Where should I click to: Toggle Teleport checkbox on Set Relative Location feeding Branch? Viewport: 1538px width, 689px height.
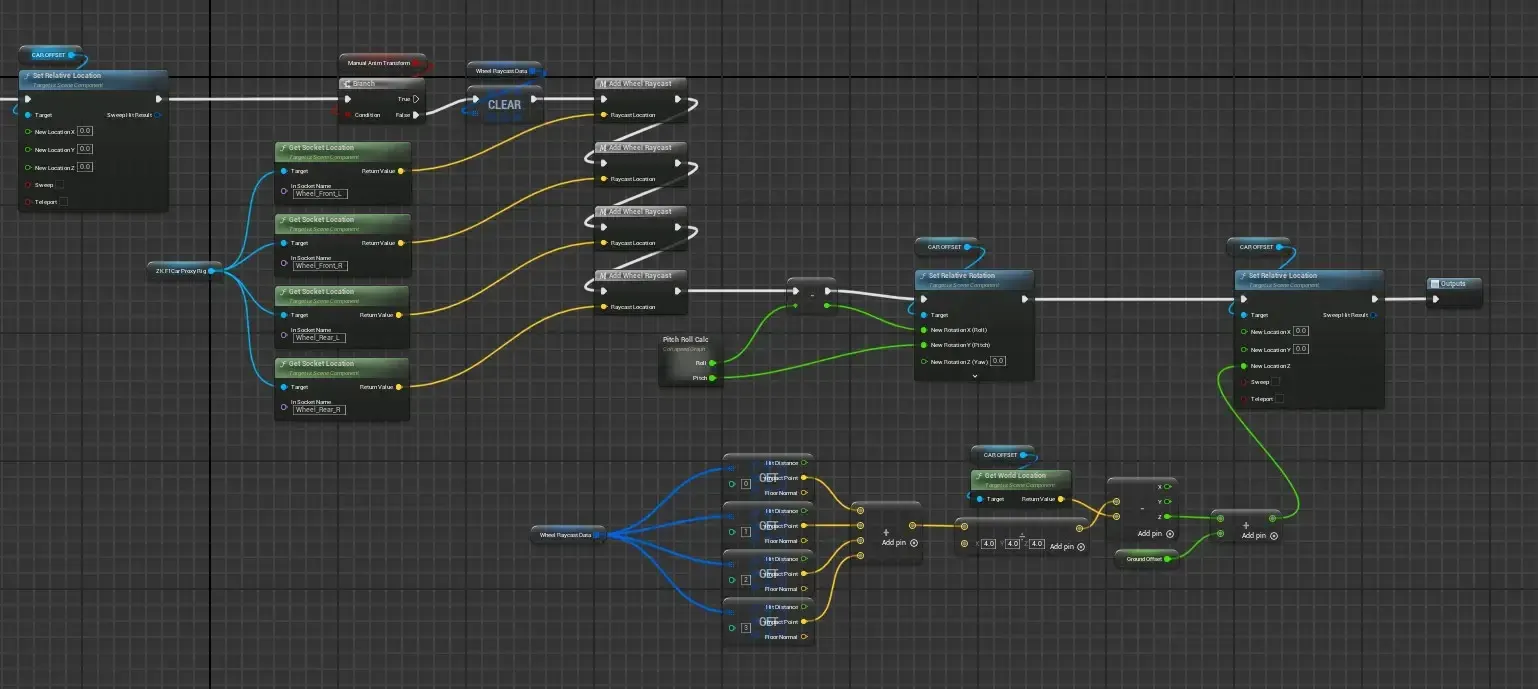point(64,202)
